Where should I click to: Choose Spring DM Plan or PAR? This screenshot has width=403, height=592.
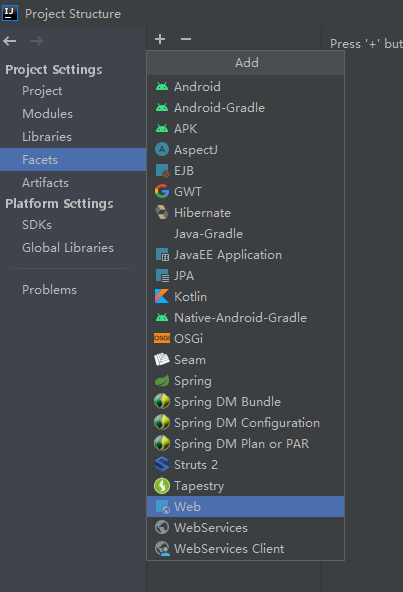coord(246,444)
